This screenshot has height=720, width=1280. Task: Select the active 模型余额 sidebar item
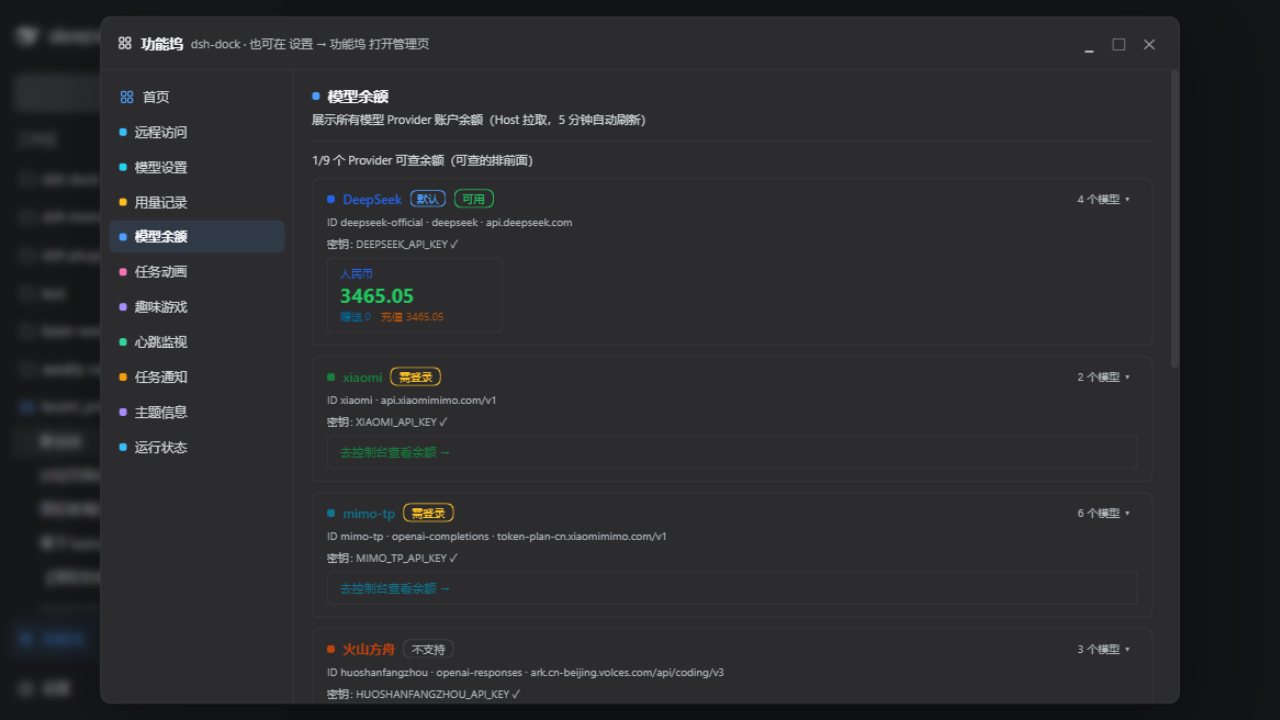tap(196, 237)
